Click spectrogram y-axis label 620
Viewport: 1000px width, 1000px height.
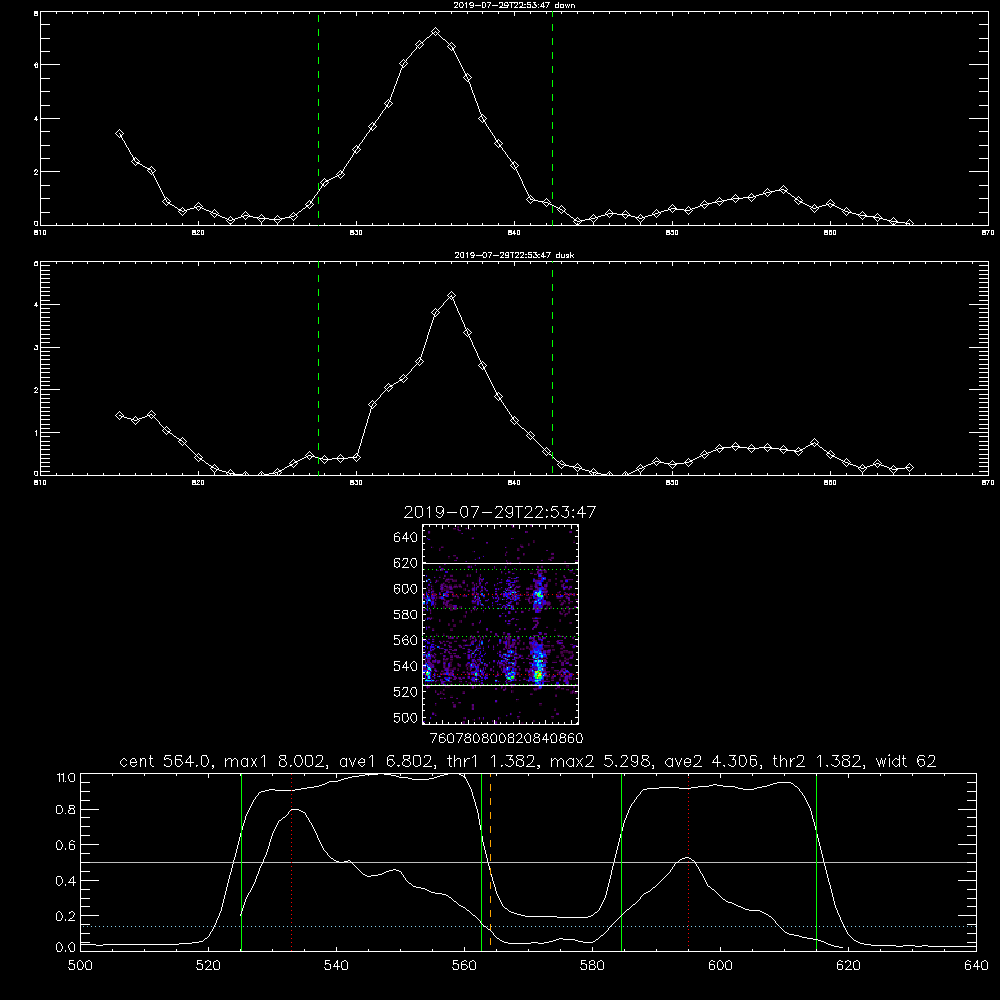pyautogui.click(x=406, y=563)
